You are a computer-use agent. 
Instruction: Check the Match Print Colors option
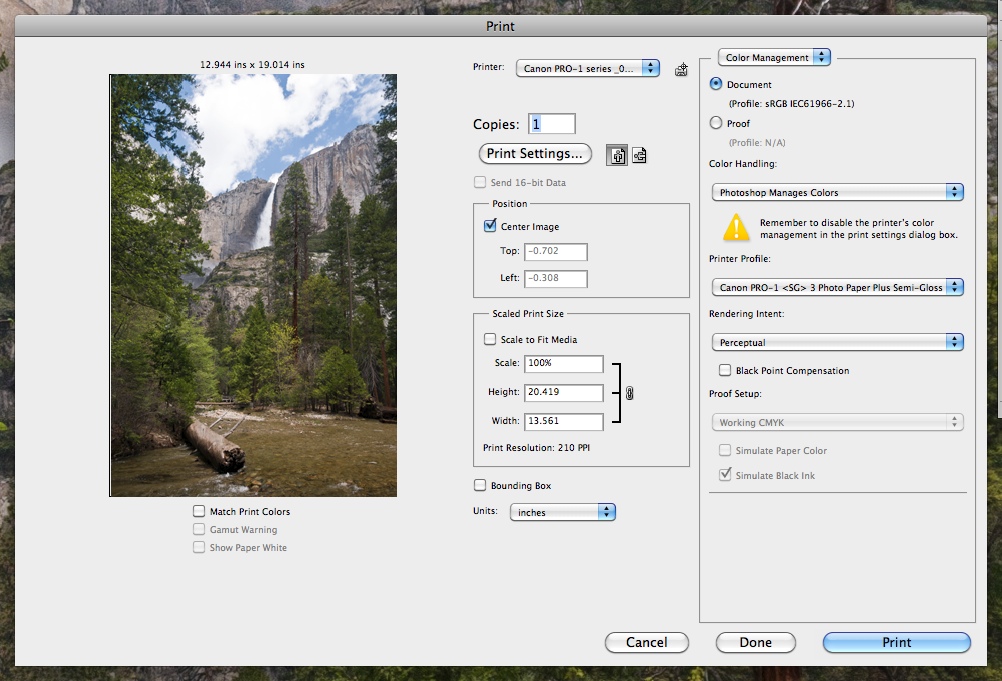coord(199,512)
